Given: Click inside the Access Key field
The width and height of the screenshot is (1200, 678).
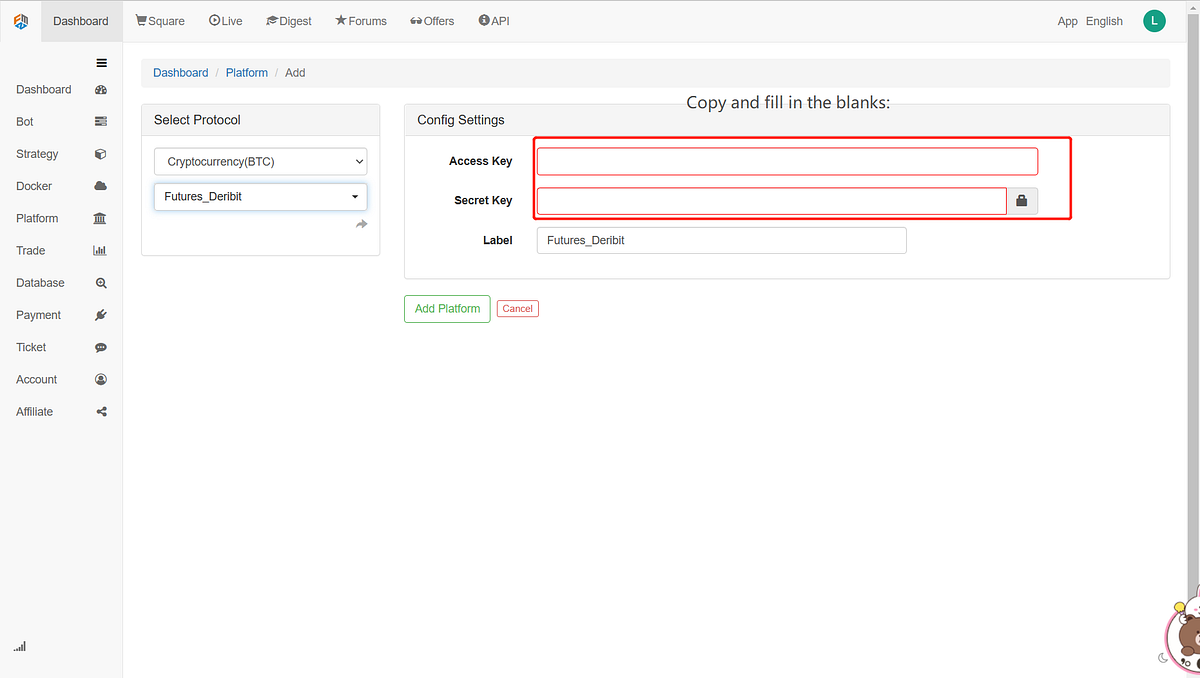Looking at the screenshot, I should 786,161.
